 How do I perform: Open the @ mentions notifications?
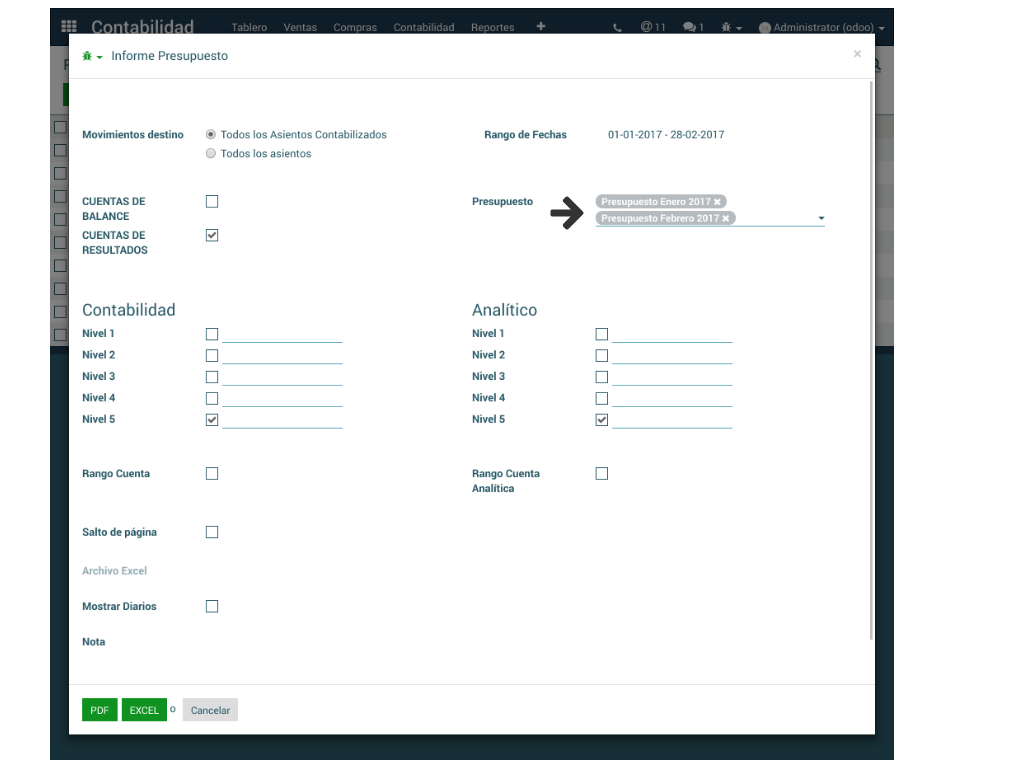[653, 27]
